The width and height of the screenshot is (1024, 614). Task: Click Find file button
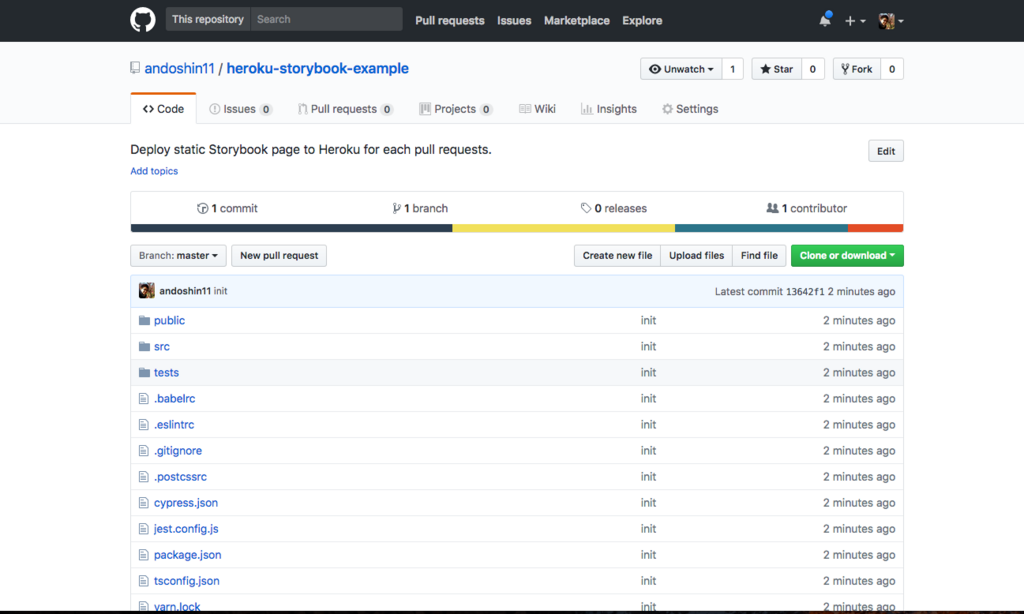coord(759,255)
